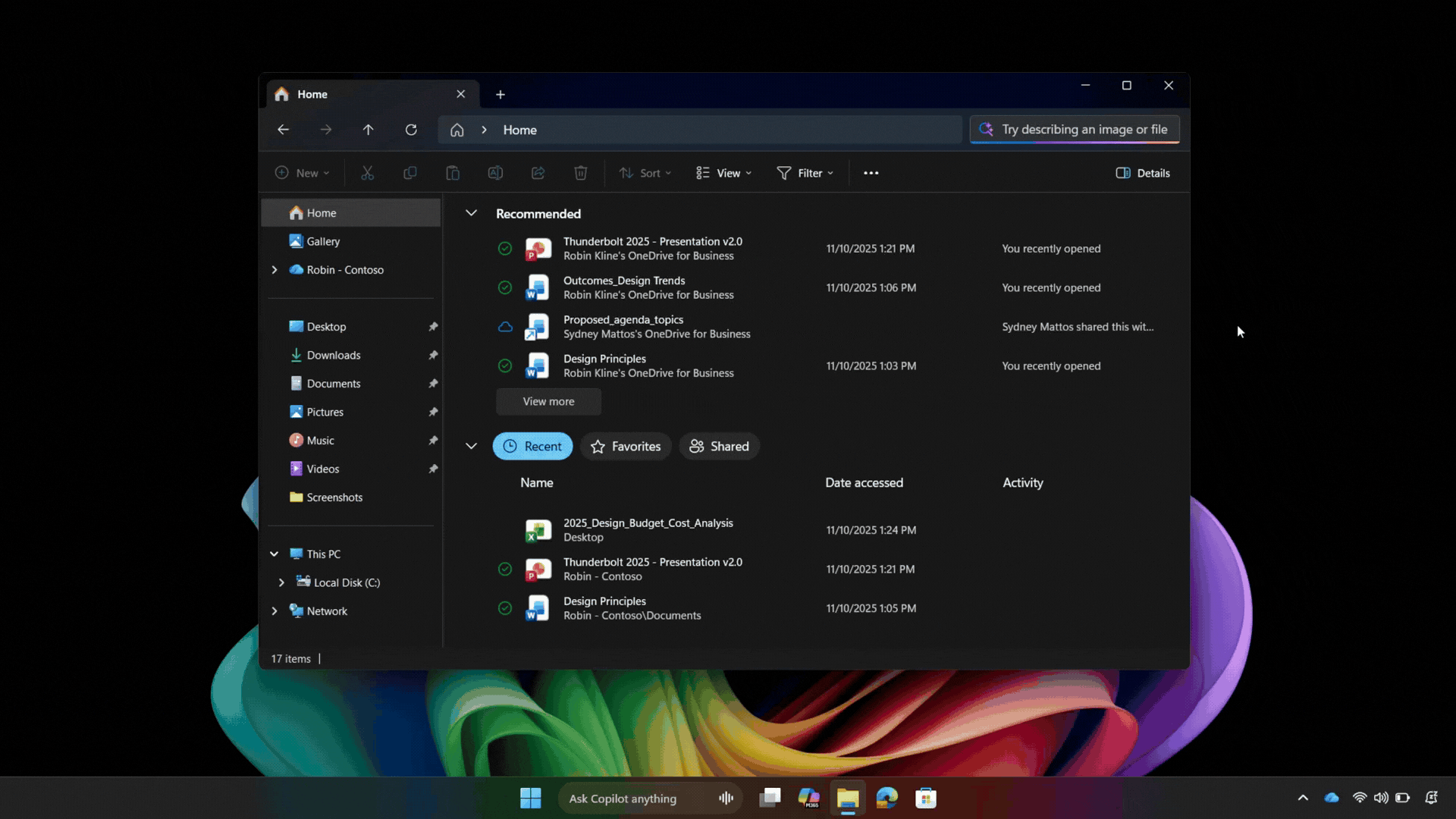Click the Forward navigation arrow
The image size is (1456, 819).
(326, 130)
